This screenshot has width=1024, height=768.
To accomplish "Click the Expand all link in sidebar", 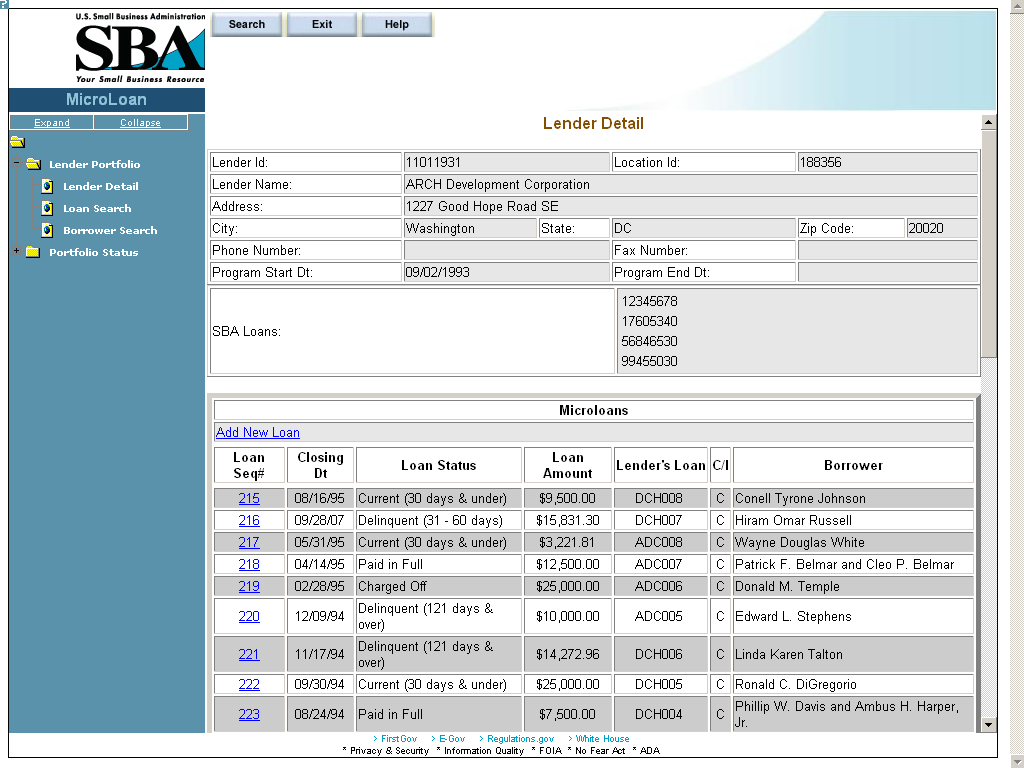I will point(52,123).
